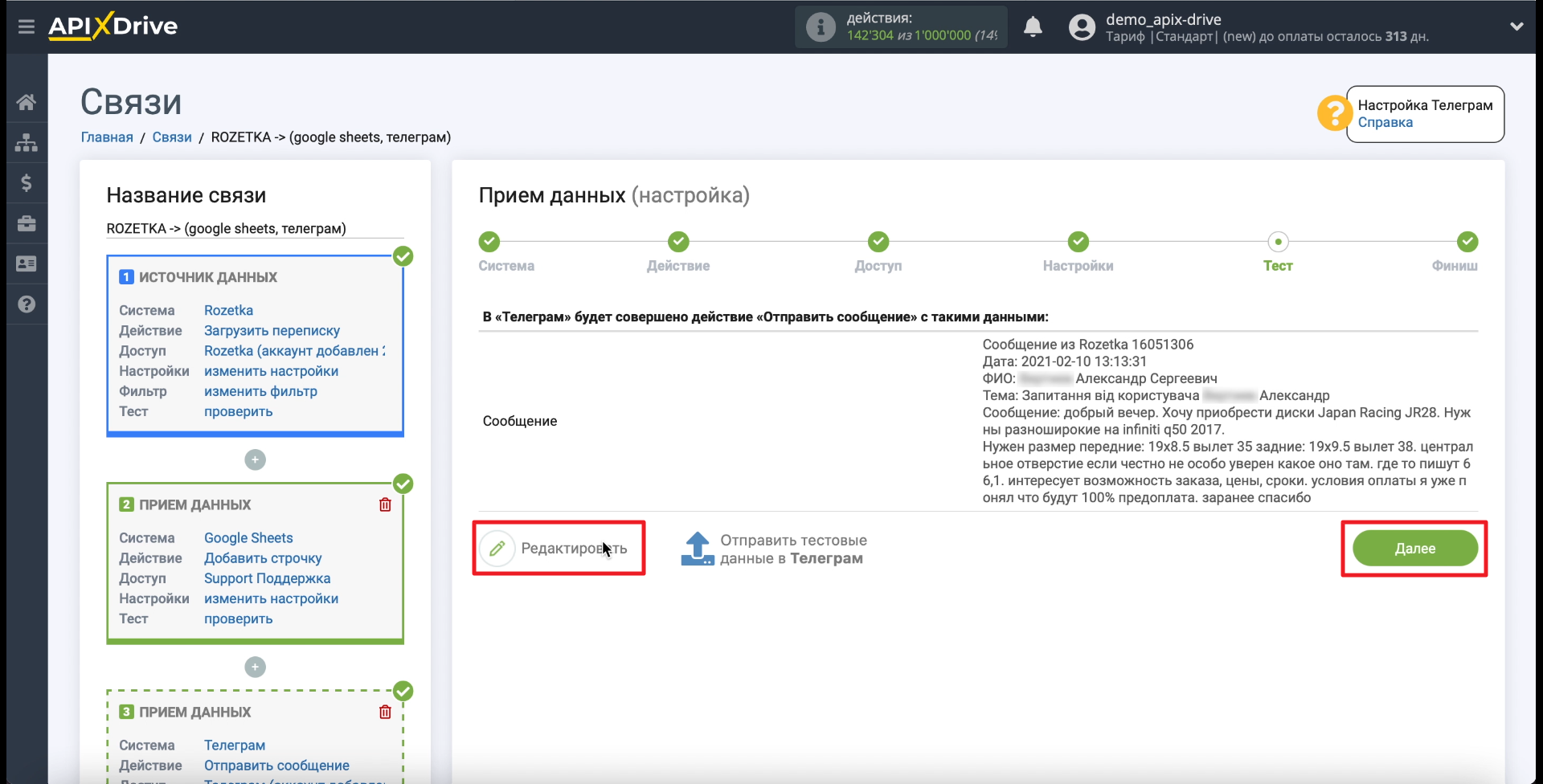
Task: Open Google Sheets system link
Action: 248,538
